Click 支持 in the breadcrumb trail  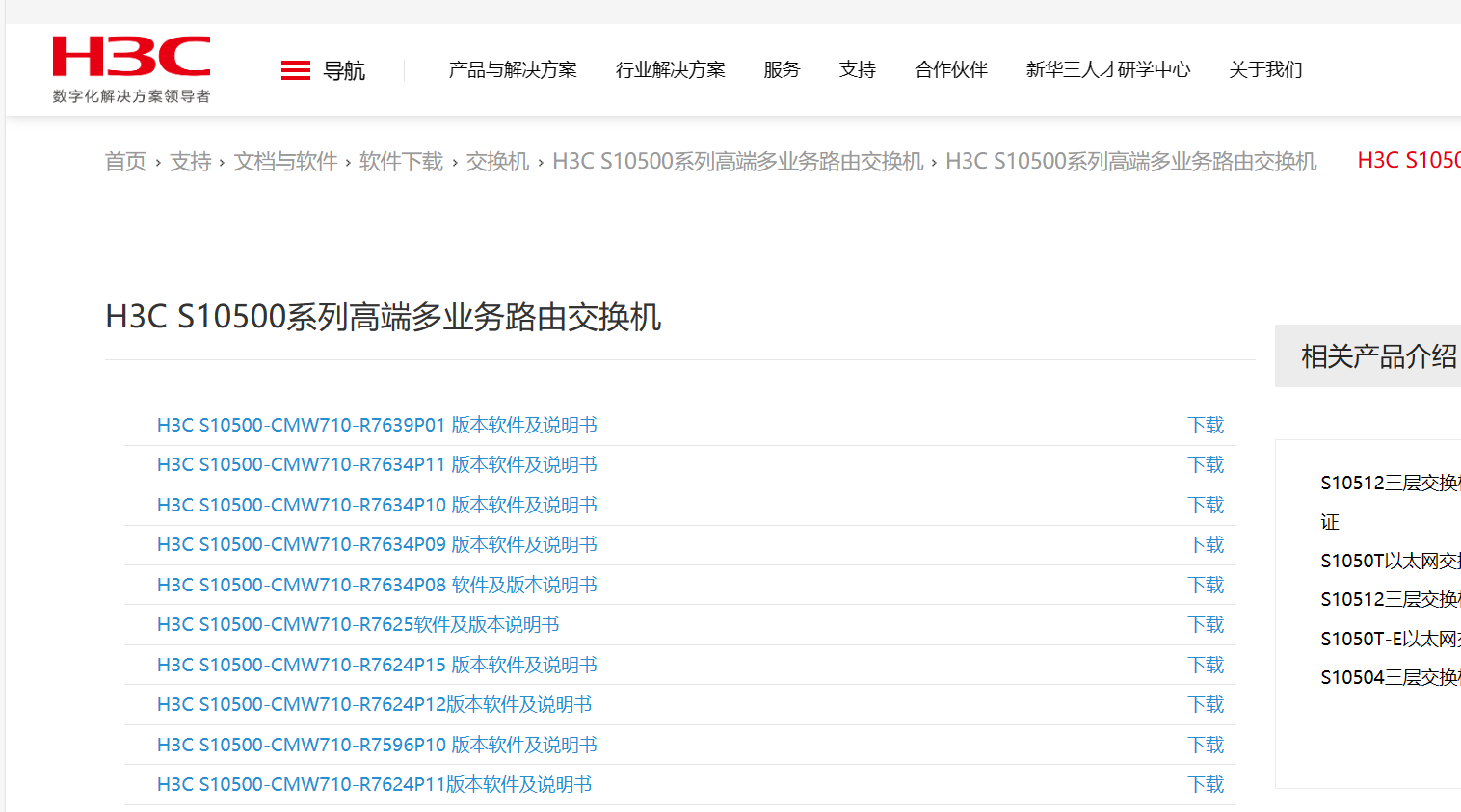(190, 162)
